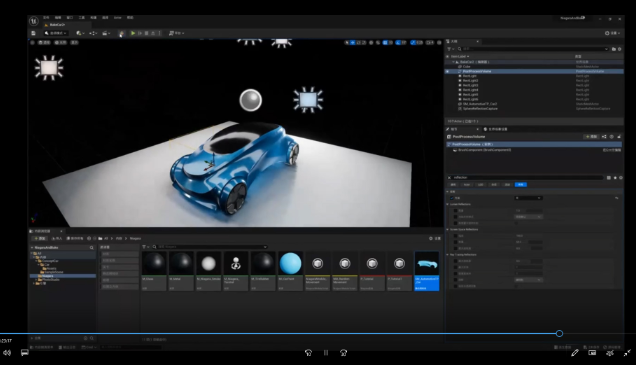The image size is (636, 365).
Task: Click the Unreal Engine logo icon
Action: click(x=34, y=20)
